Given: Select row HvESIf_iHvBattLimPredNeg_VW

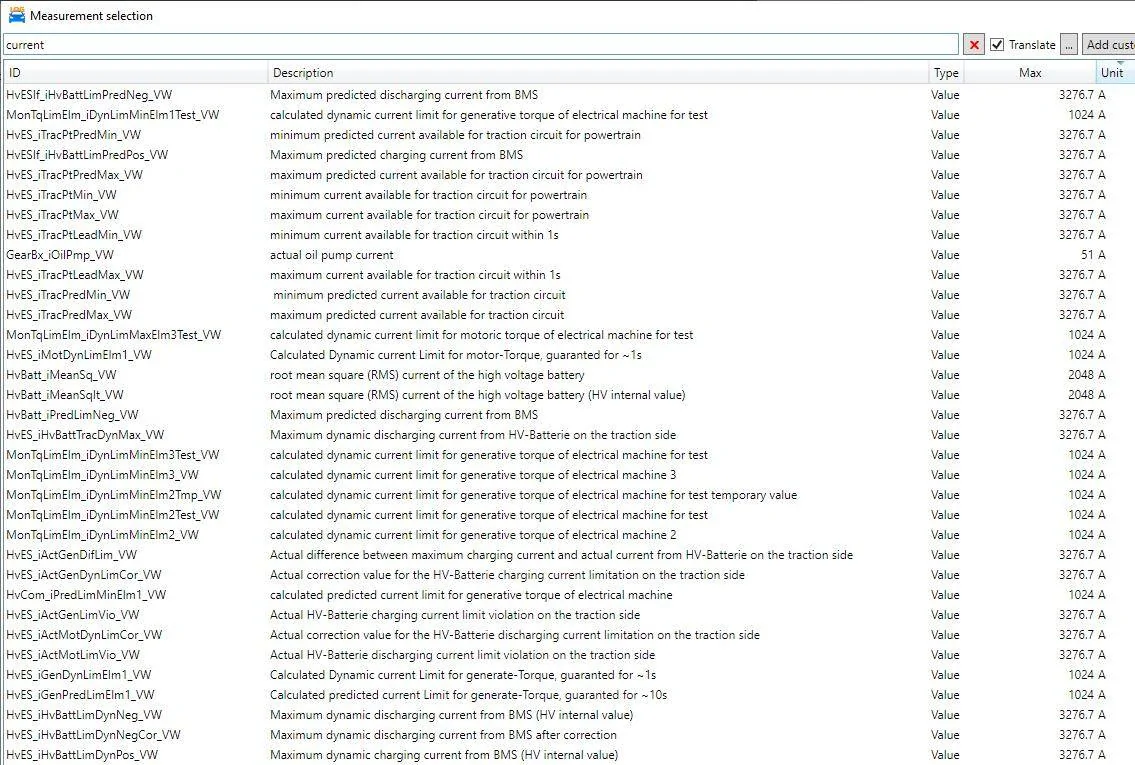Looking at the screenshot, I should click(x=568, y=95).
